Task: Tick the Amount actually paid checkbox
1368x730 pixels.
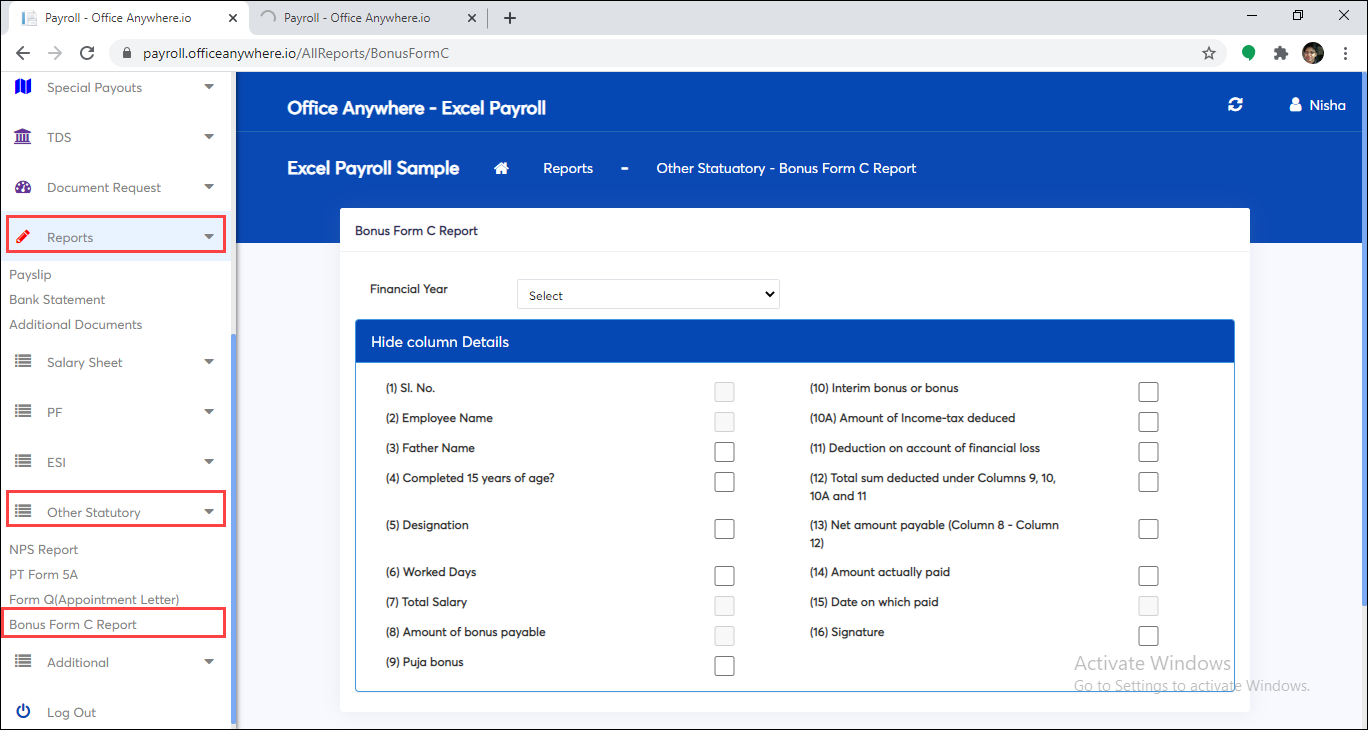Action: (x=1149, y=576)
